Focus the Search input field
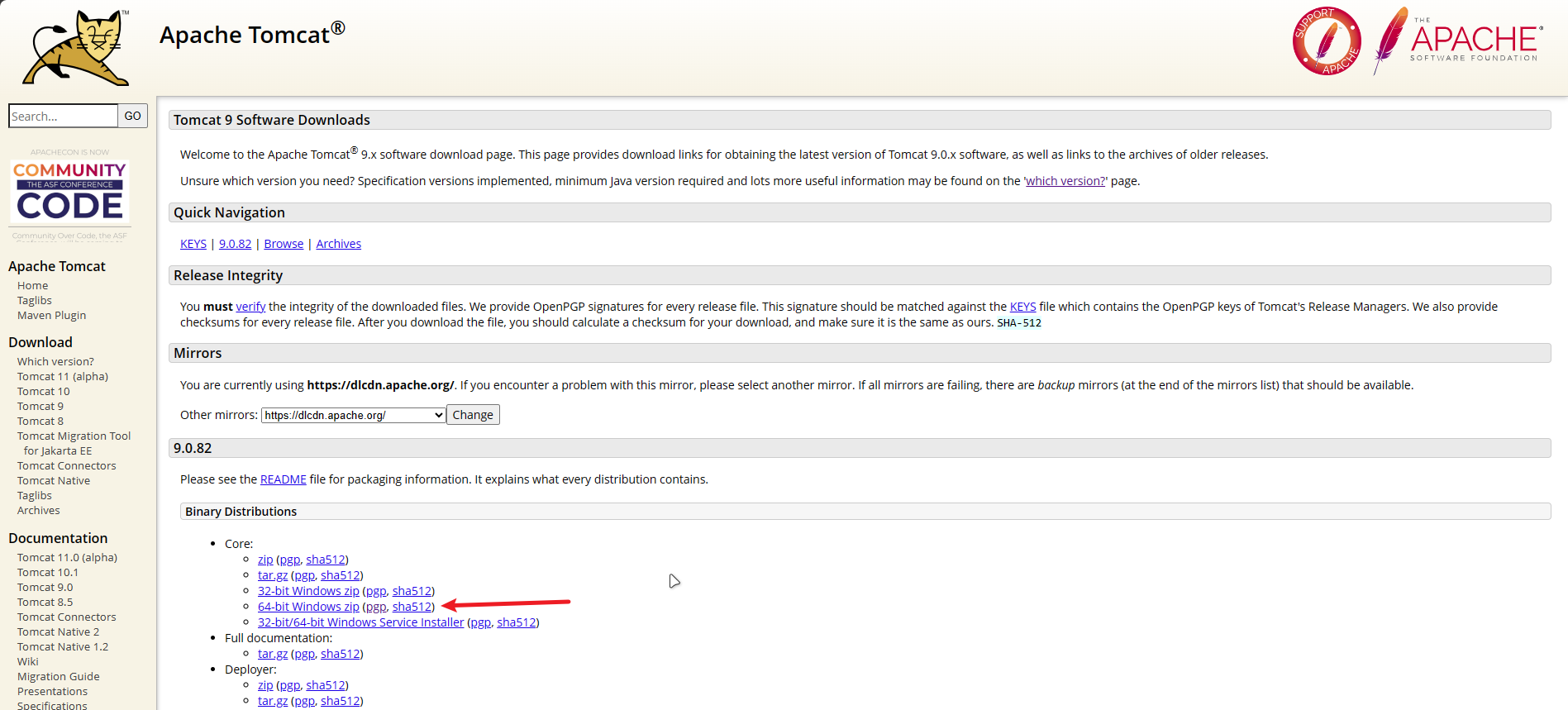This screenshot has width=1568, height=710. click(63, 116)
